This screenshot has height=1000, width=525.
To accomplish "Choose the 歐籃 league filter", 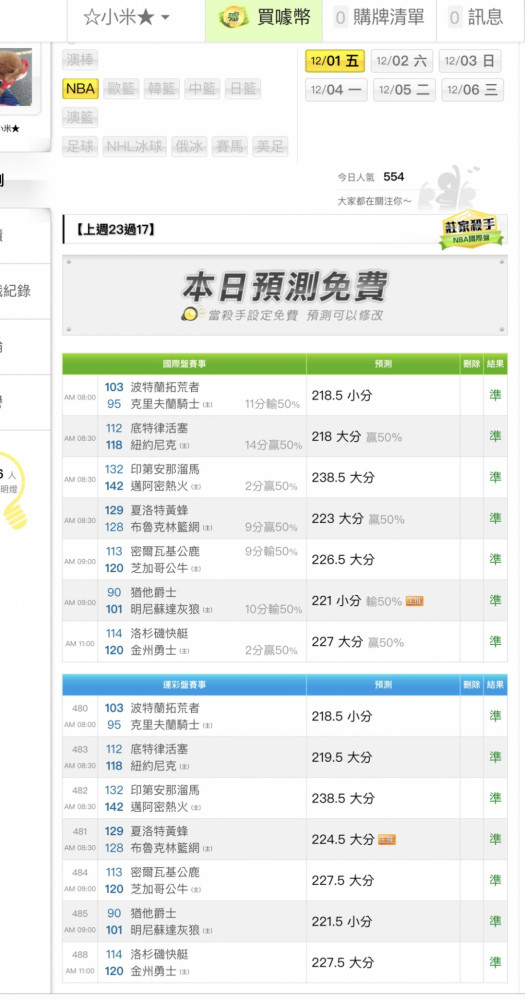I will tap(122, 89).
